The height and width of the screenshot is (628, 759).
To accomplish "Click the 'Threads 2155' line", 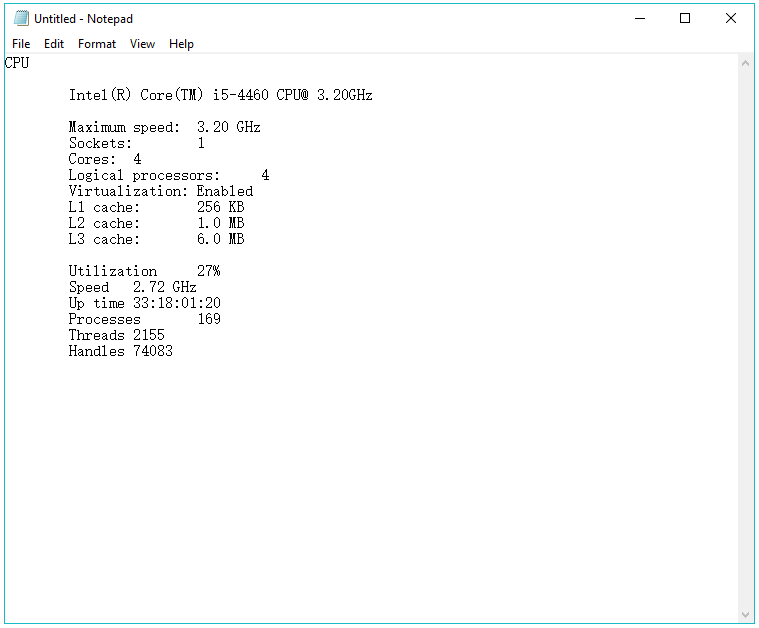I will pos(117,335).
